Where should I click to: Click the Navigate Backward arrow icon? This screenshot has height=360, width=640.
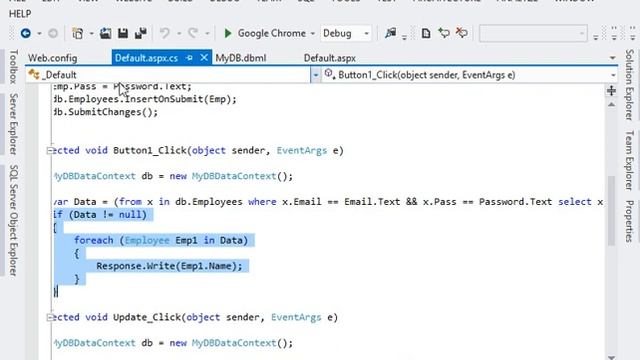click(x=26, y=33)
